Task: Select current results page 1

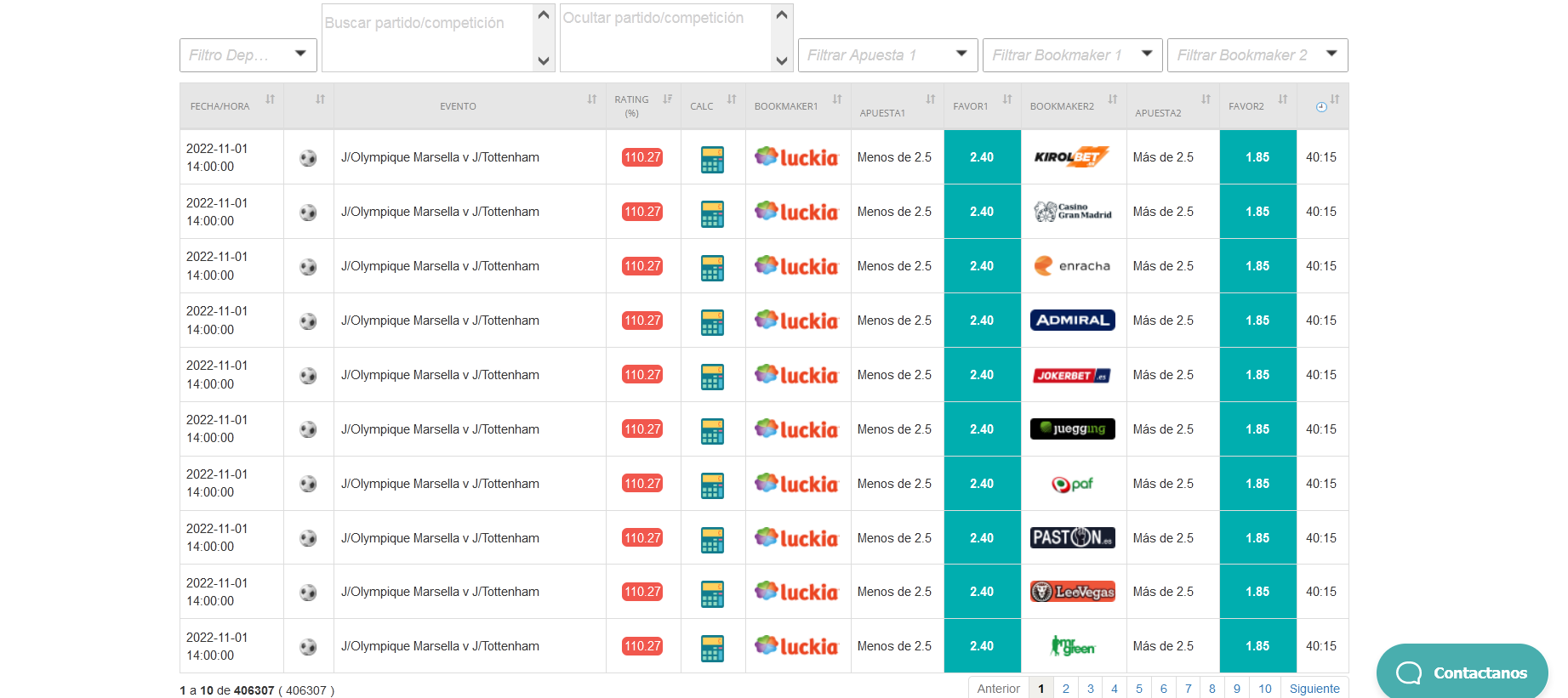Action: 1041,688
